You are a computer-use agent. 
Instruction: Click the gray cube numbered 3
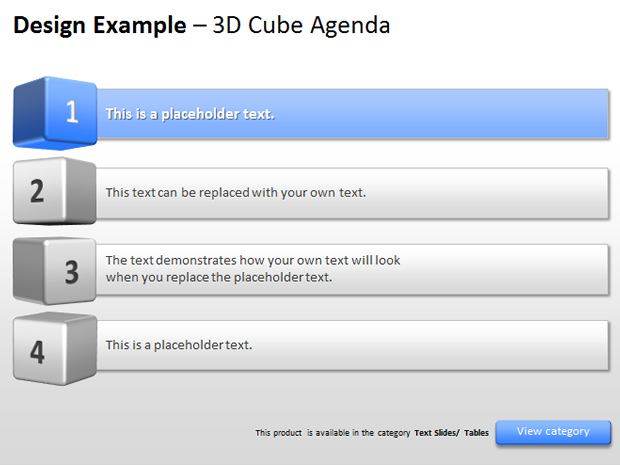tap(55, 271)
